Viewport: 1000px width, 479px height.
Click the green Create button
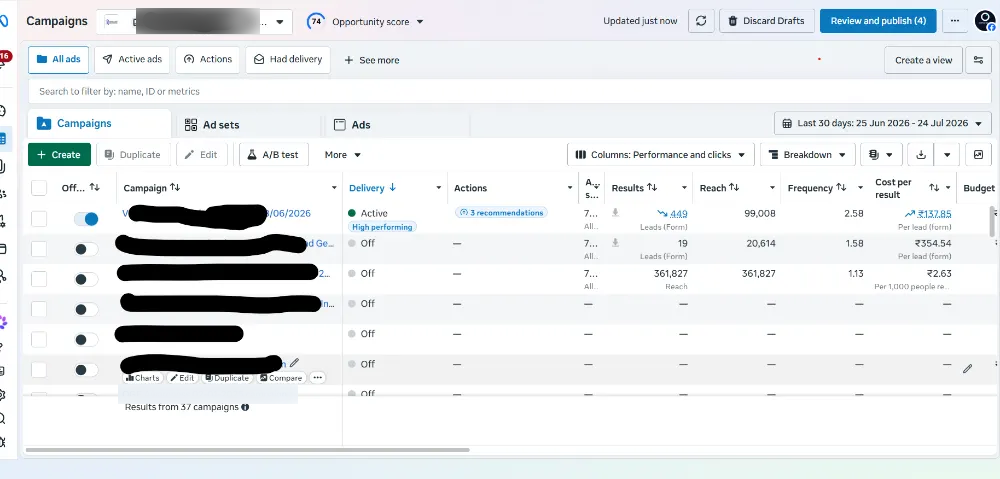(59, 154)
